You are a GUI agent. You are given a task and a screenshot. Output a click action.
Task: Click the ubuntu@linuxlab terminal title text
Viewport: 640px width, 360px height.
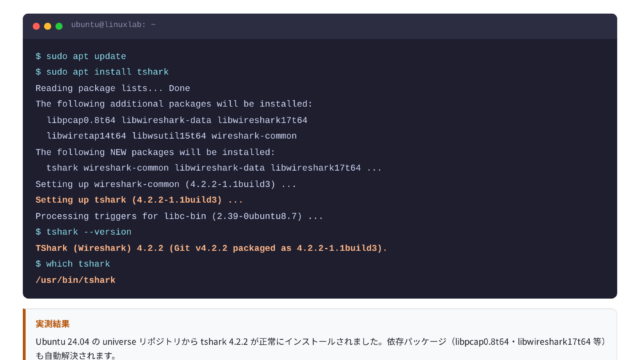click(x=113, y=24)
